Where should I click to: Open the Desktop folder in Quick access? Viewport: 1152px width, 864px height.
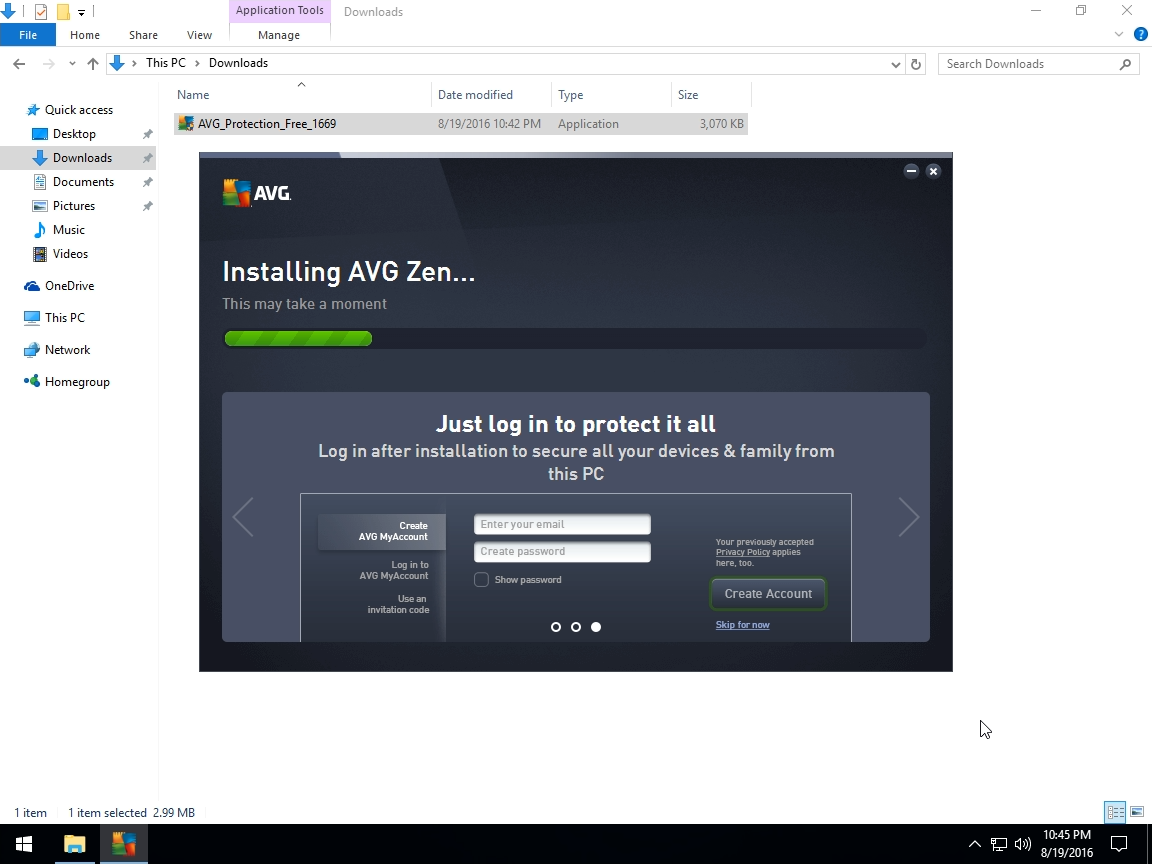pos(74,134)
